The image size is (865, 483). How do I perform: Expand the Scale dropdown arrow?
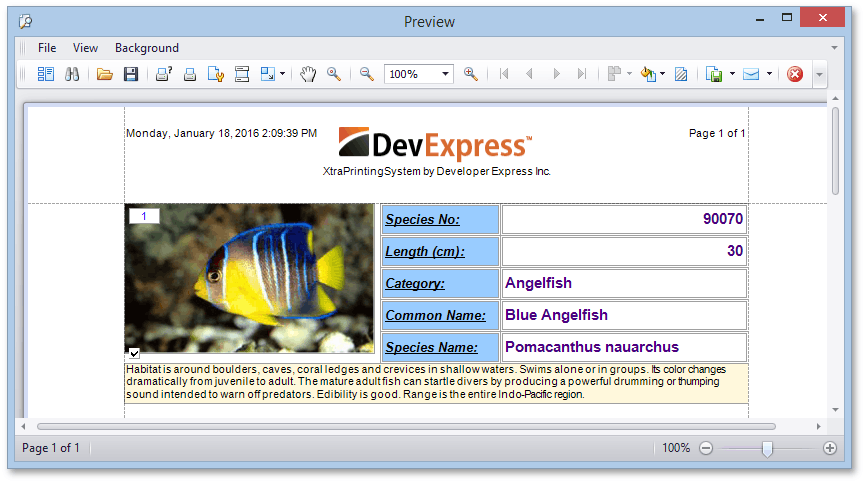[x=282, y=74]
